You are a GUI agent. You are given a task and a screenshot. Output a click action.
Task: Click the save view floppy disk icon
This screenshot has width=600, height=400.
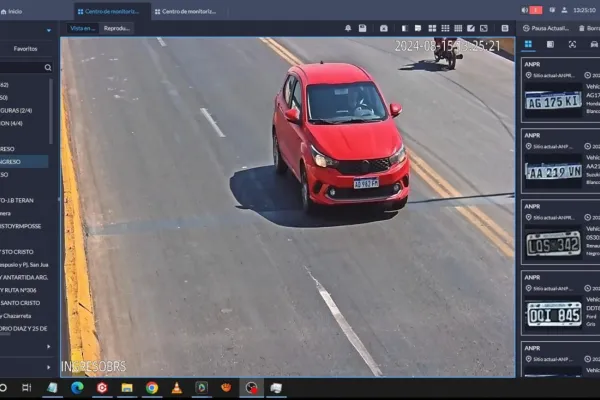(362, 28)
